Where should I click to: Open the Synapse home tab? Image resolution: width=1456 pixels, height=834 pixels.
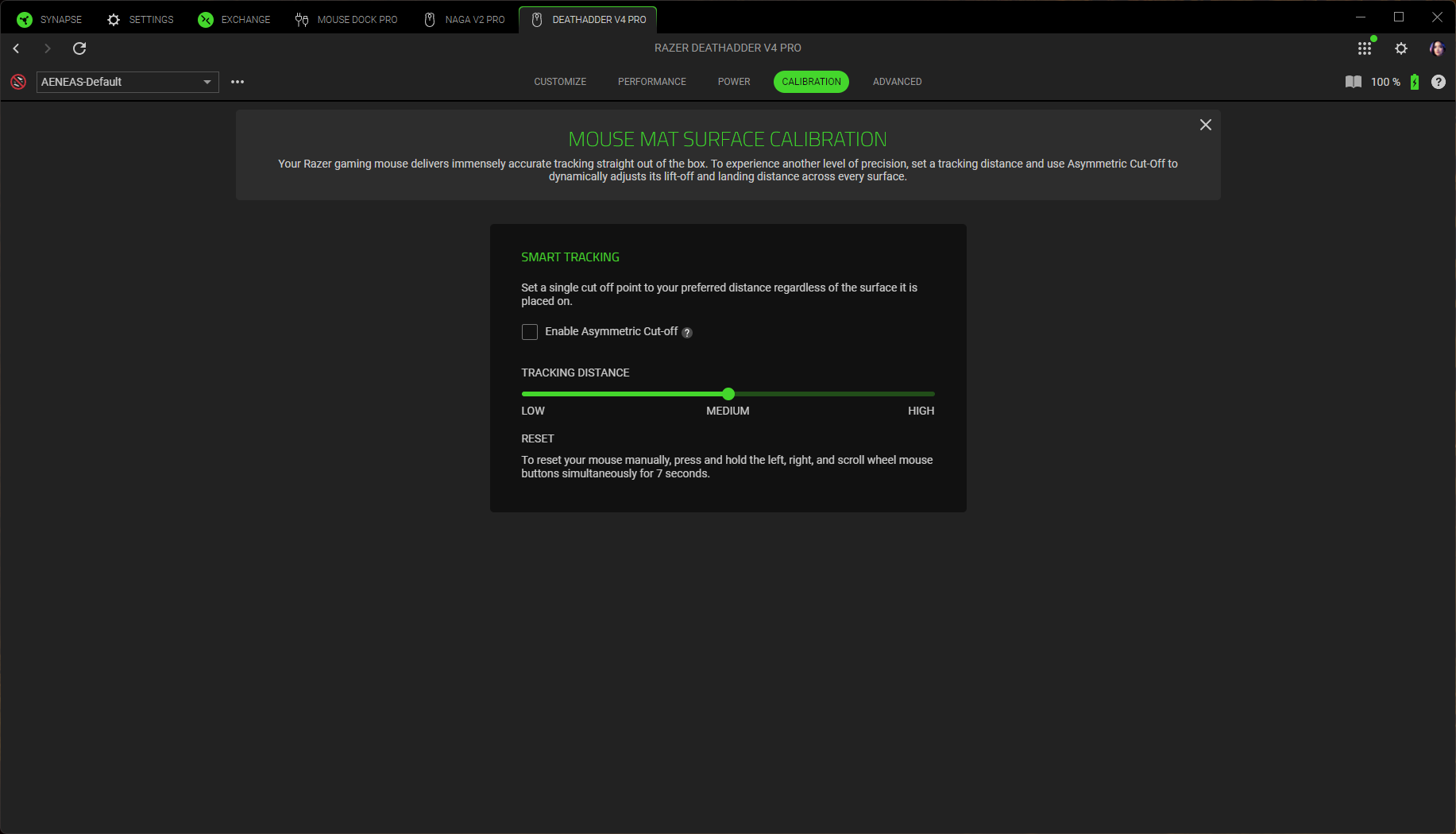[49, 19]
